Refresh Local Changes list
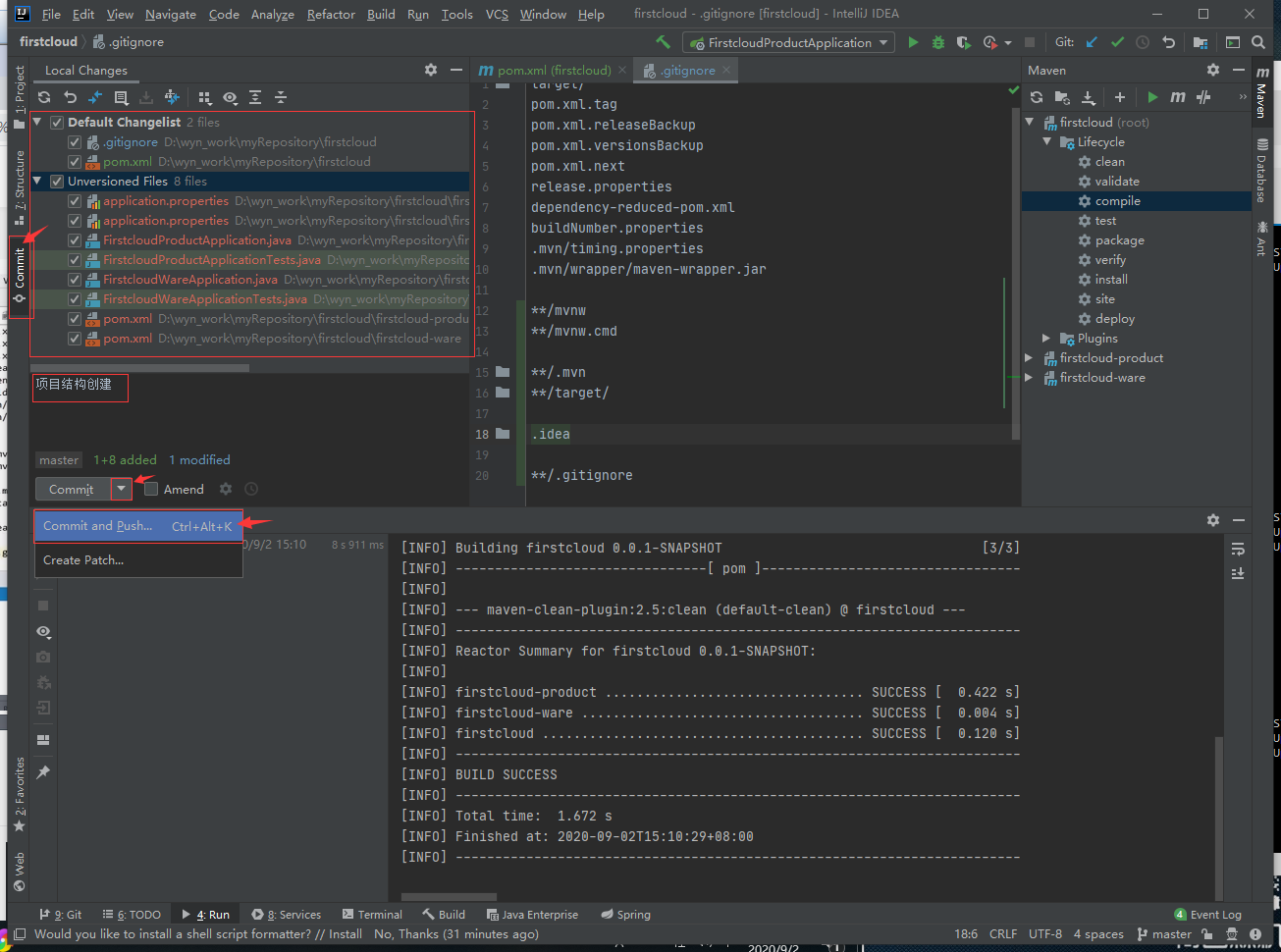This screenshot has height=952, width=1281. pos(44,97)
